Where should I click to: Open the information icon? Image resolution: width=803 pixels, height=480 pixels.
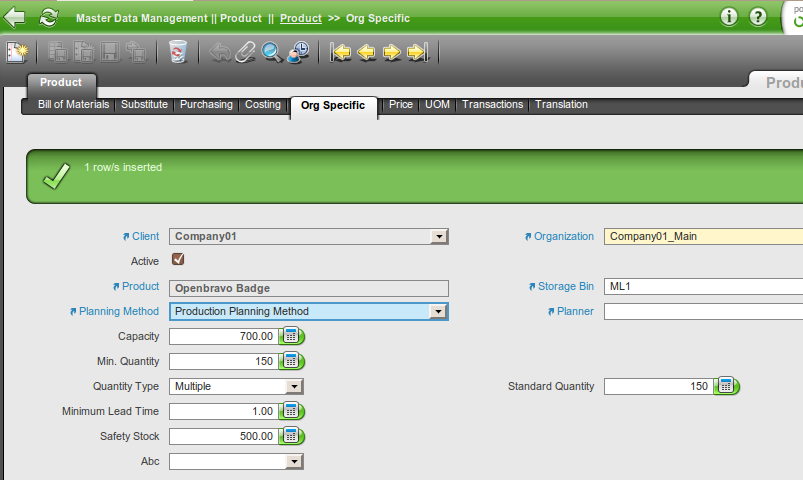point(729,17)
